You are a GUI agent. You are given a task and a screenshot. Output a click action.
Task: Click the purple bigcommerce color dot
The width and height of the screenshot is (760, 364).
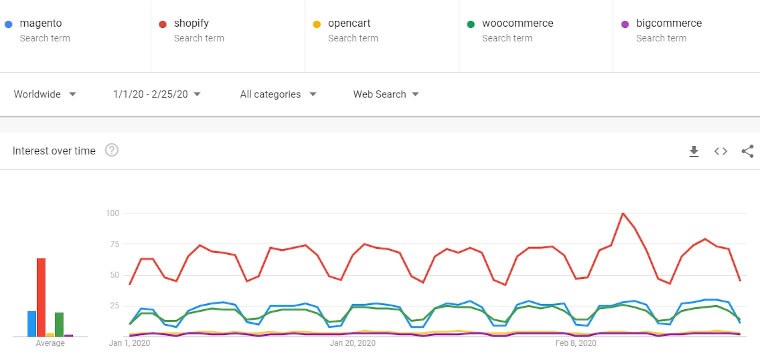(x=625, y=24)
